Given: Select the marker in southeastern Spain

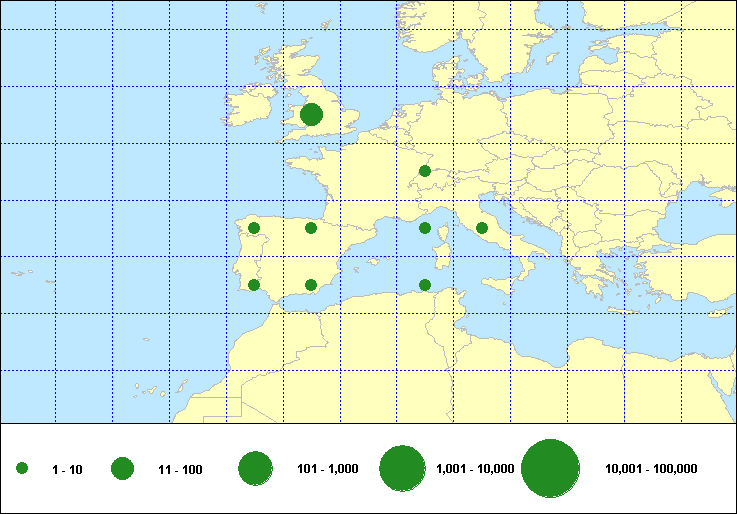Looking at the screenshot, I should pos(311,285).
